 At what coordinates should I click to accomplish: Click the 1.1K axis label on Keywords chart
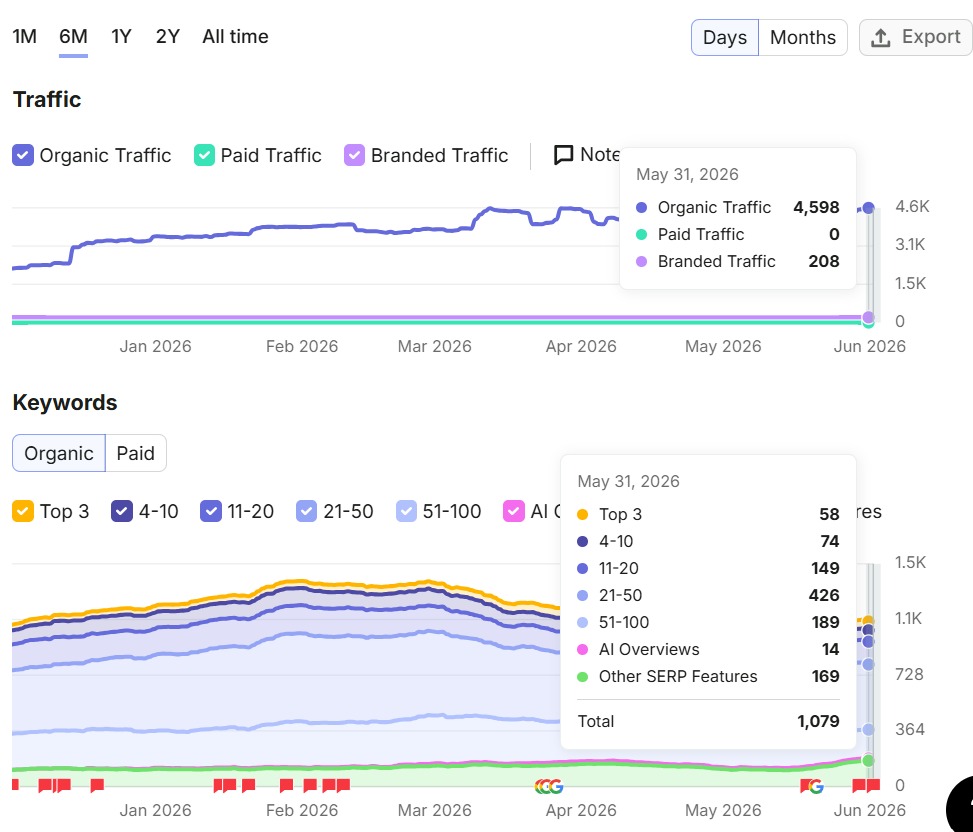(x=908, y=618)
